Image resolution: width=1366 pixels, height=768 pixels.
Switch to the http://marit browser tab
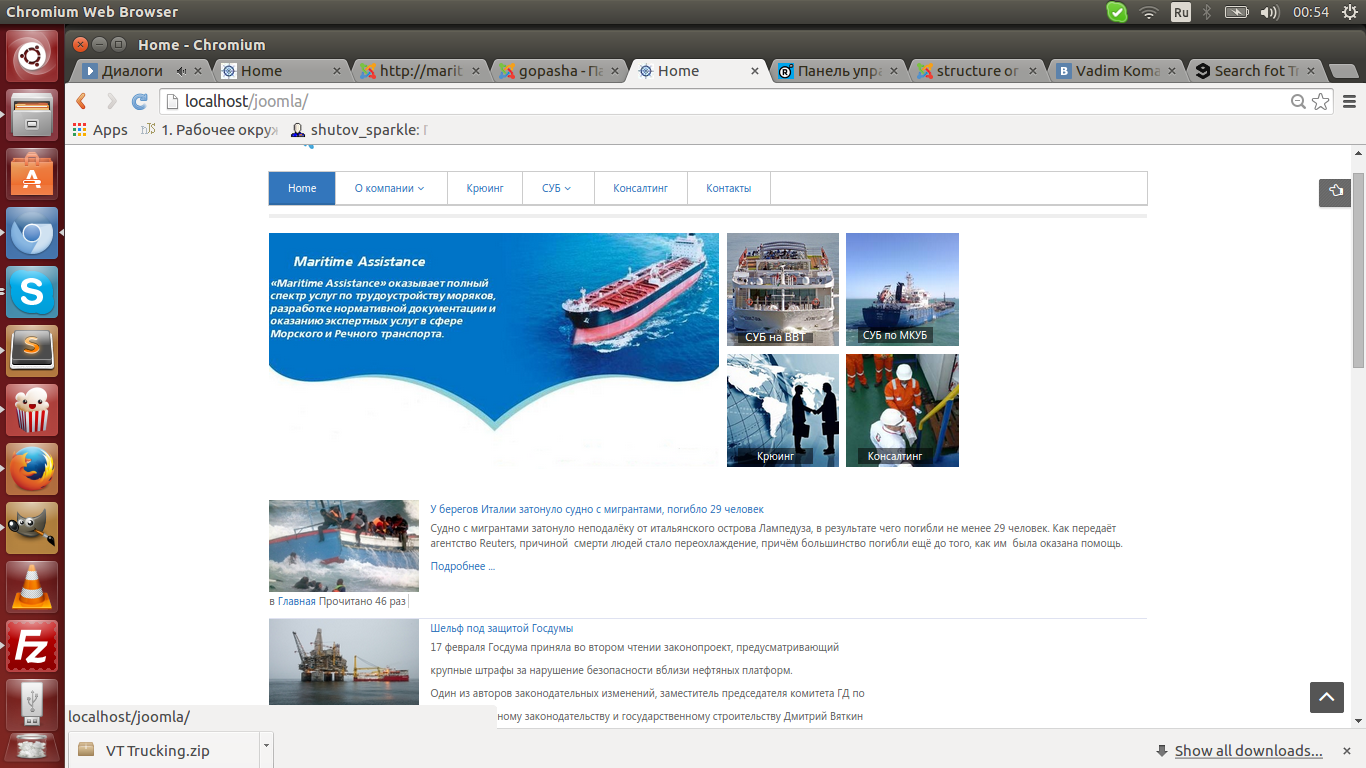[420, 71]
